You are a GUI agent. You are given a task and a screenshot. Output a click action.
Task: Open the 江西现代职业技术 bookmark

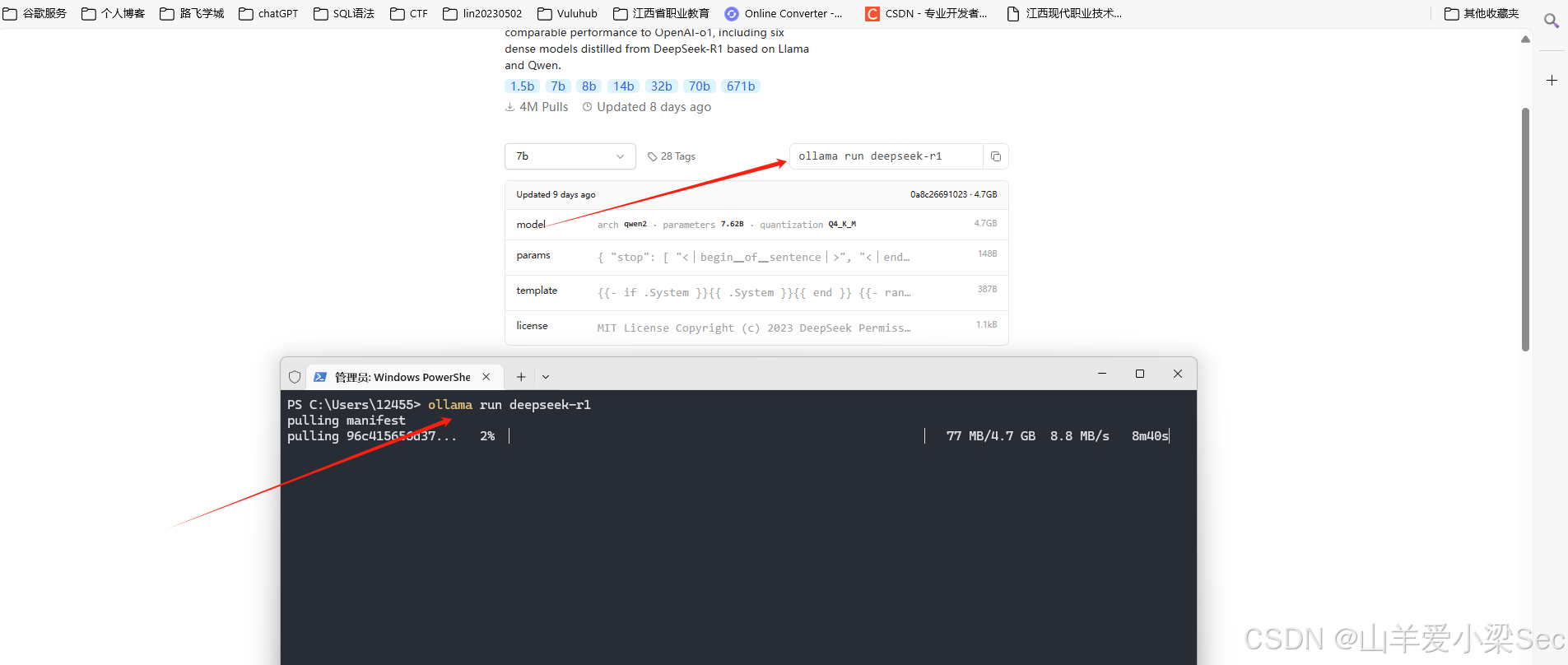pos(1064,13)
